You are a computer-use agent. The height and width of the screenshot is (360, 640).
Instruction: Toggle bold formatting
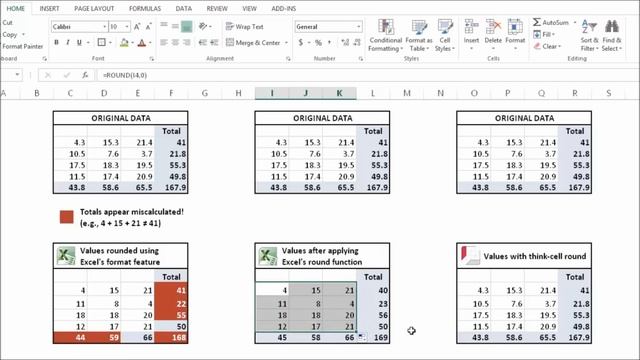56,42
